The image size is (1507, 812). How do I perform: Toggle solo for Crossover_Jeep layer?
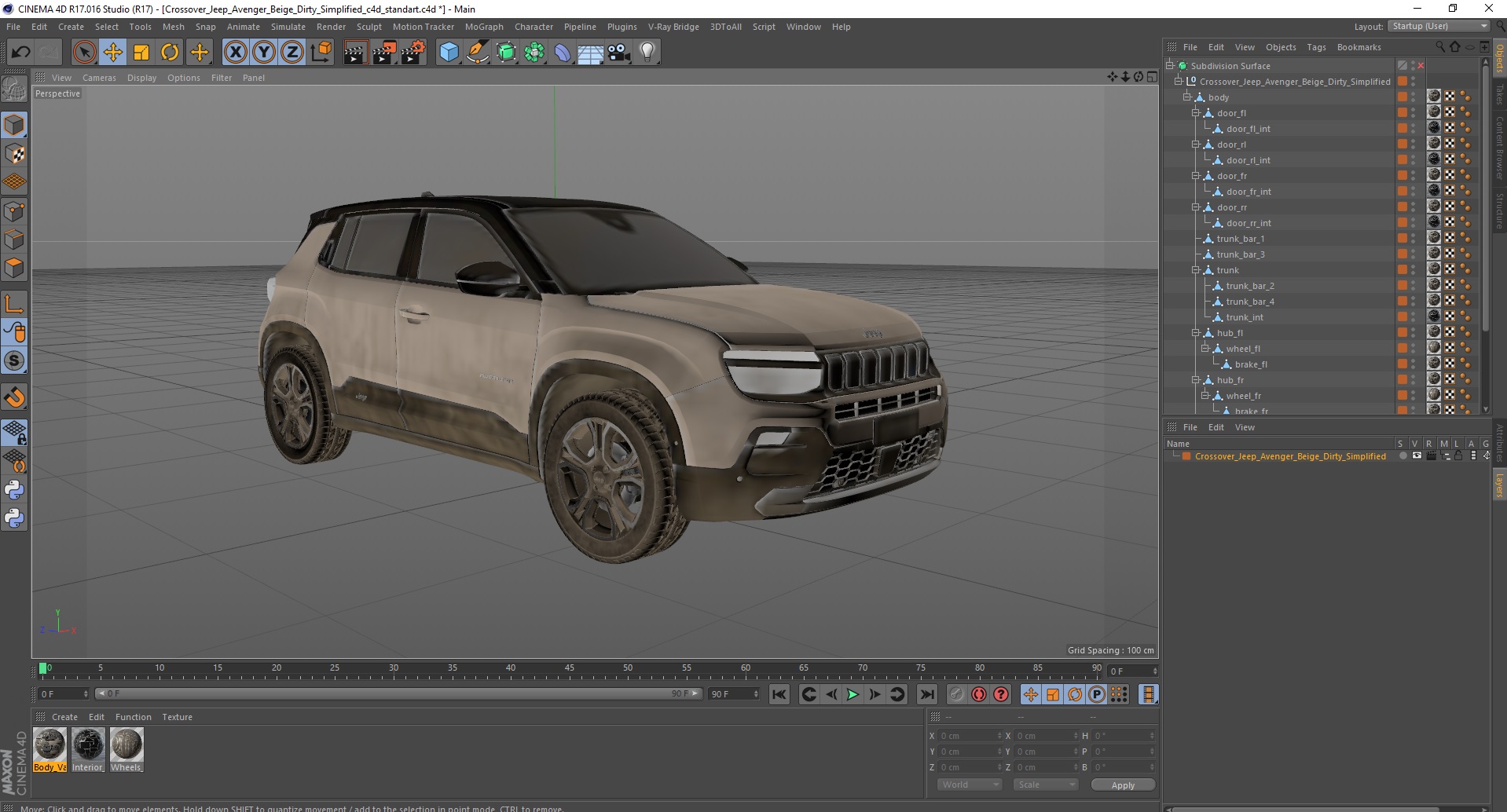[1402, 456]
